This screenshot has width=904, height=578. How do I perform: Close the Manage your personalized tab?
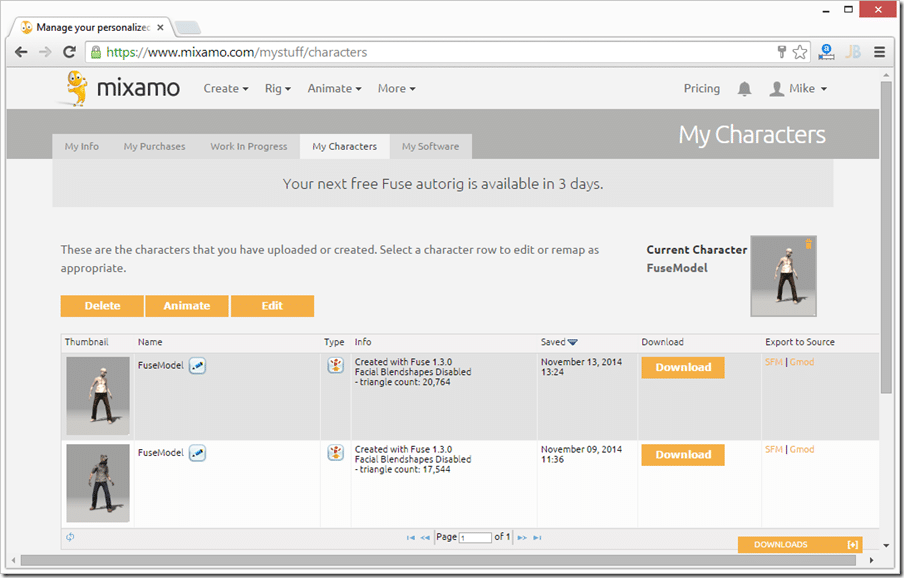(160, 27)
